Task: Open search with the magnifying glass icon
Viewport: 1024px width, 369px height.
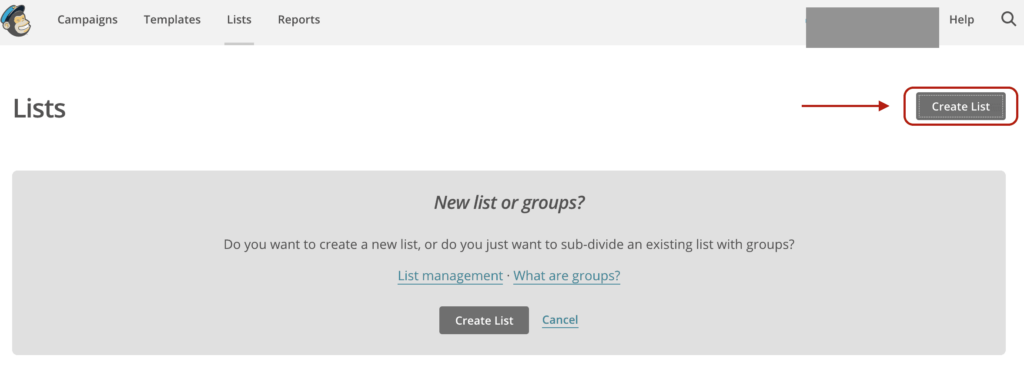Action: [x=1008, y=19]
